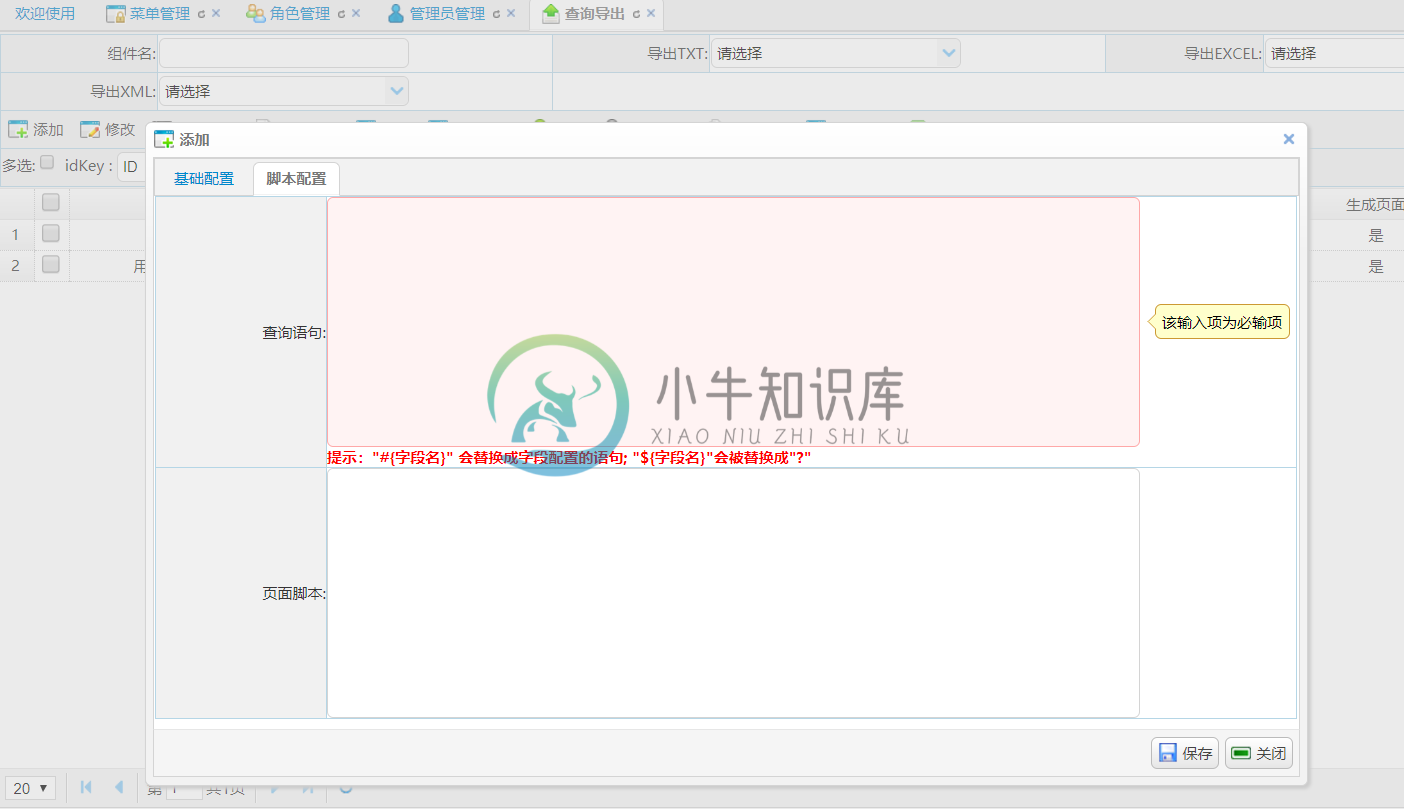Click the 菜单管理 tab icon

point(116,14)
